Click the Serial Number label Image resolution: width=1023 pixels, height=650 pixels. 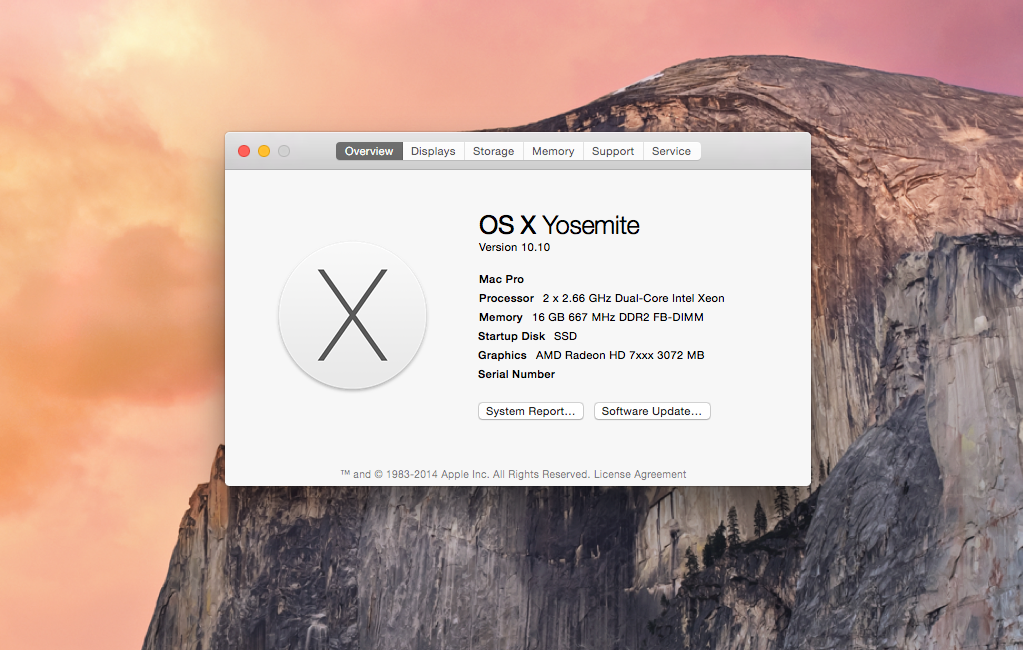tap(516, 374)
